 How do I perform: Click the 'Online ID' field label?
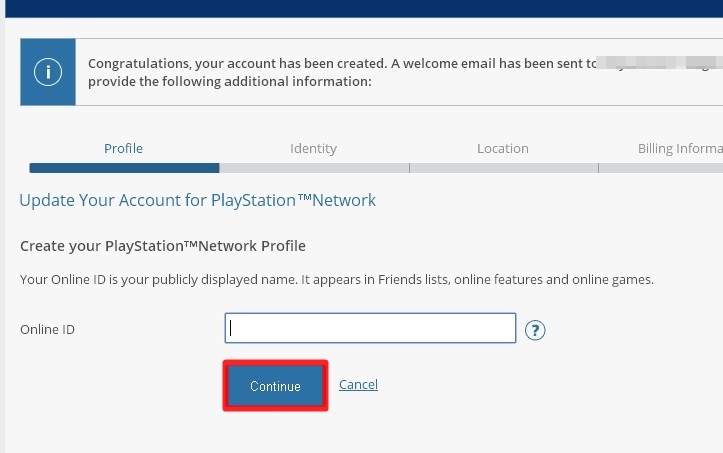click(47, 329)
